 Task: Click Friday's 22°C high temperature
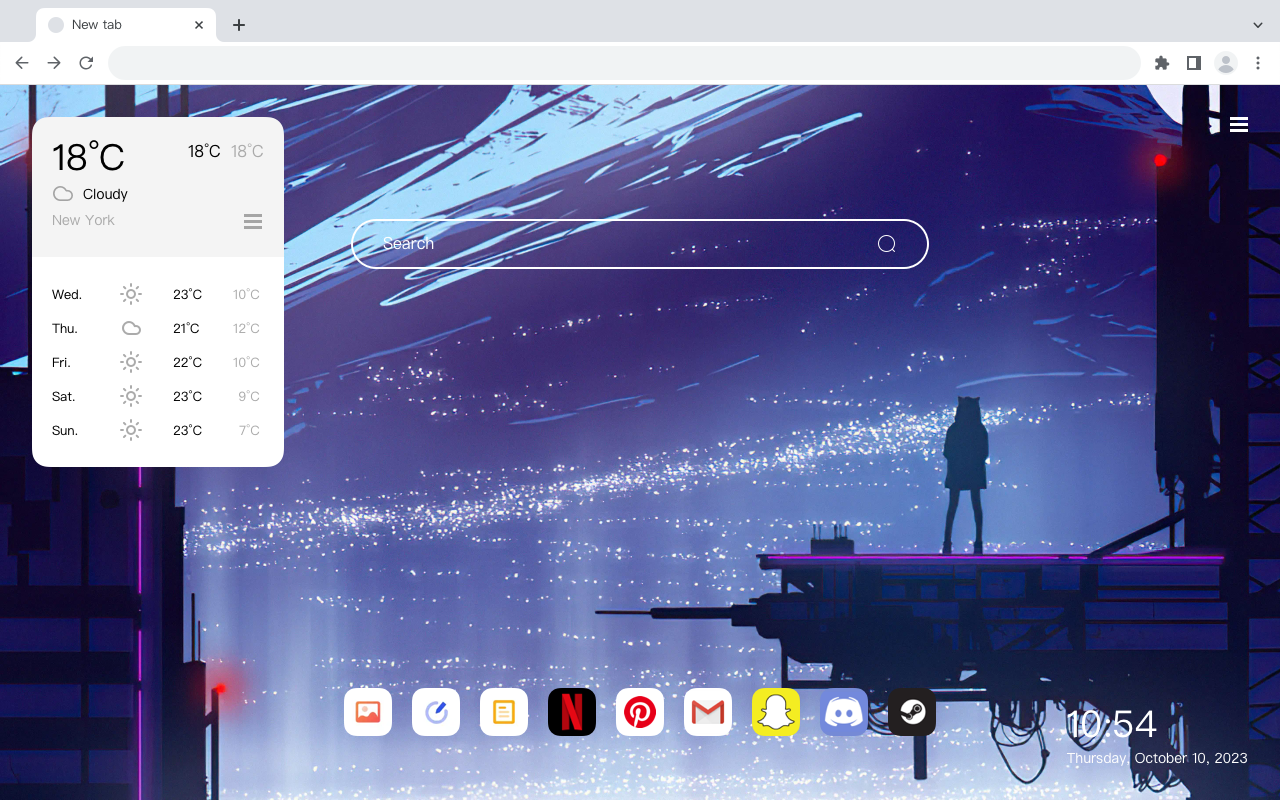187,363
